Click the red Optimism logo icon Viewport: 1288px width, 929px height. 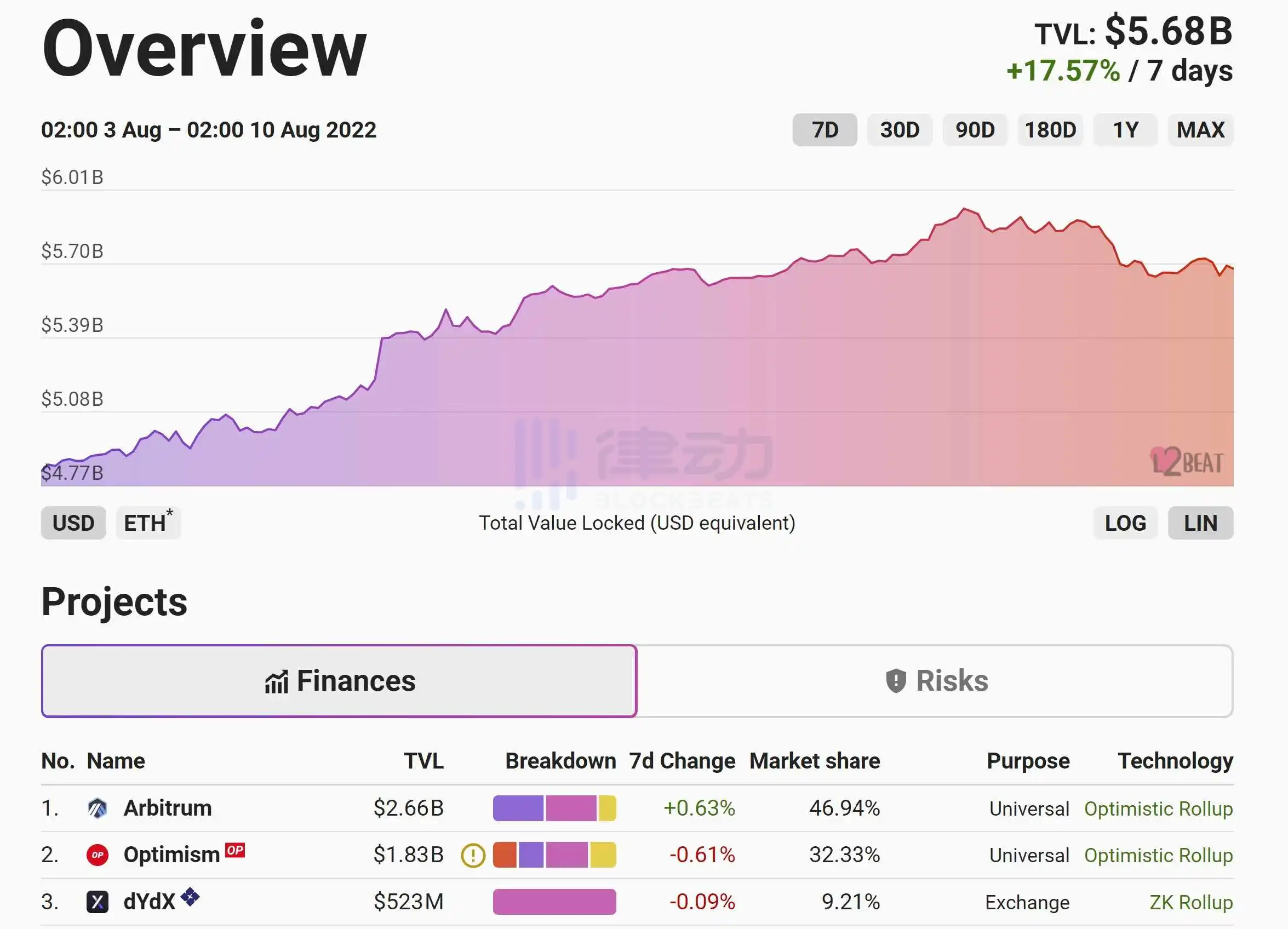pyautogui.click(x=97, y=855)
